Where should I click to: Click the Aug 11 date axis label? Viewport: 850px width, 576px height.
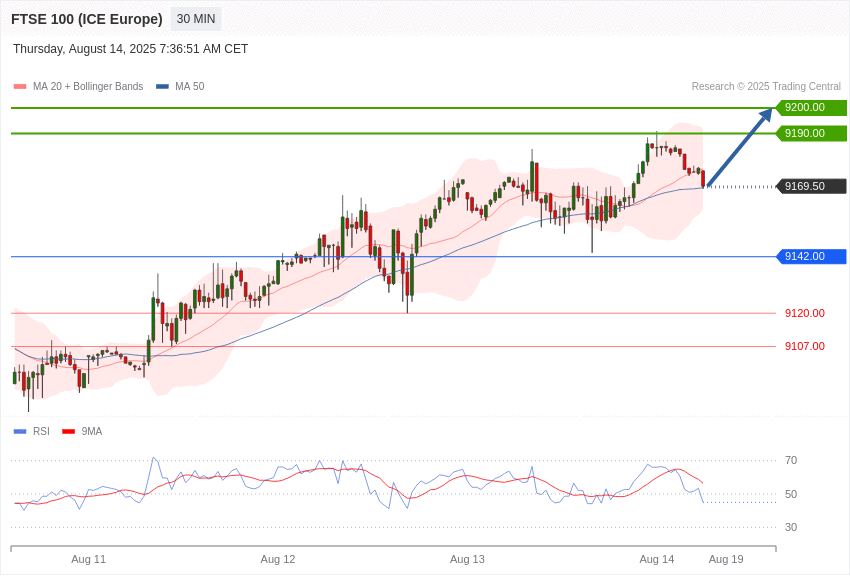pos(88,559)
